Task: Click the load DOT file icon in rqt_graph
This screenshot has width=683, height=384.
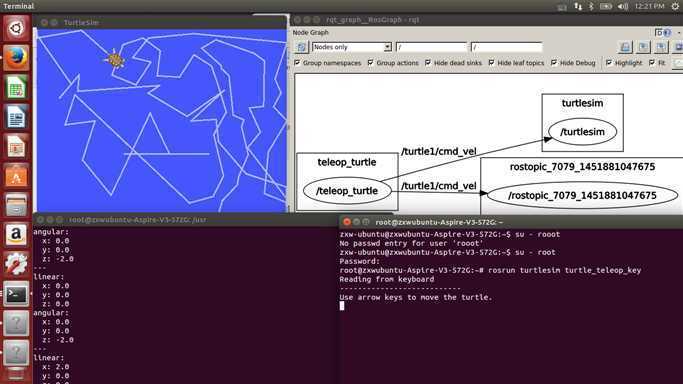Action: [626, 47]
